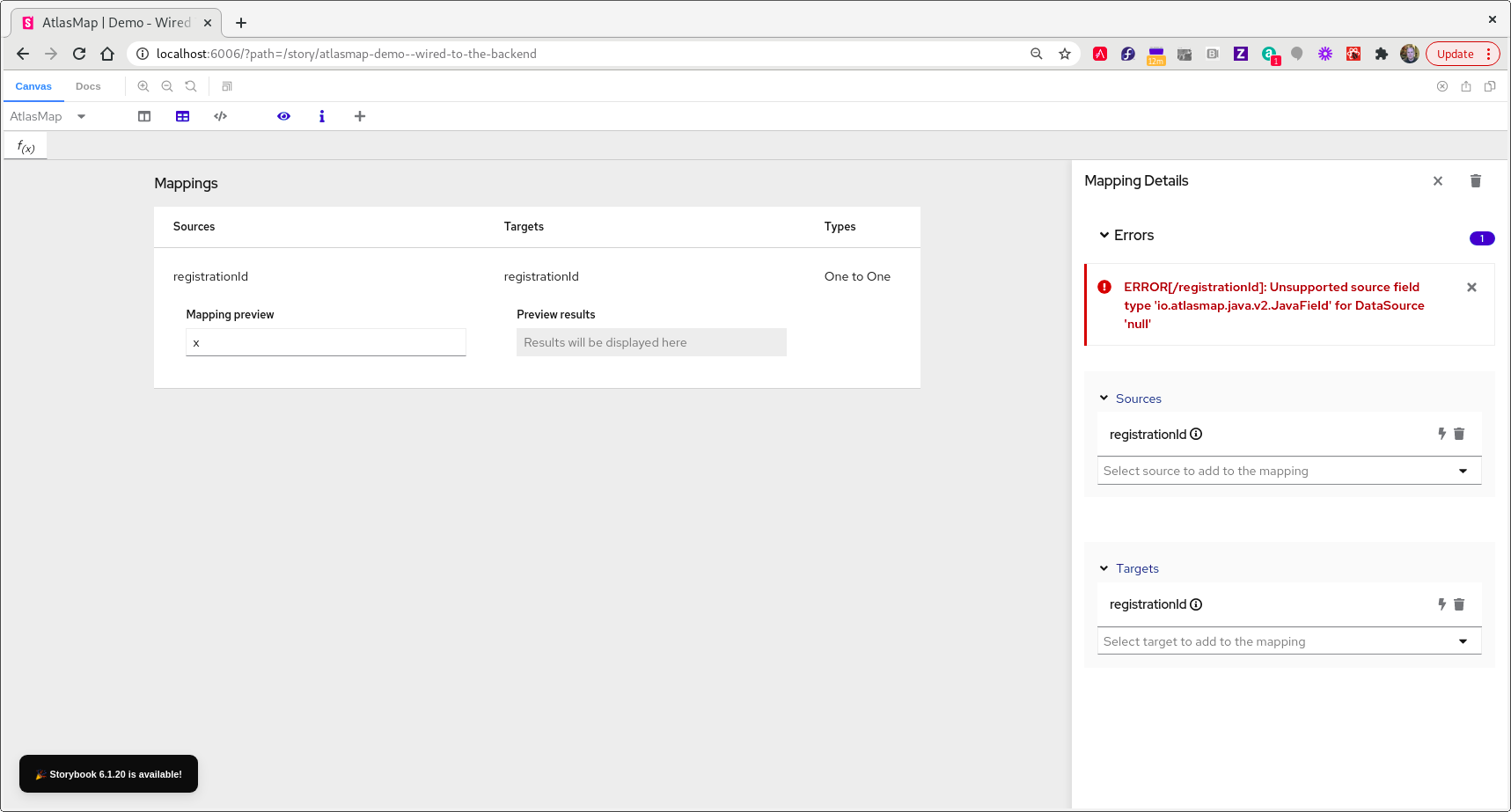The width and height of the screenshot is (1511, 812).
Task: Switch to the Docs tab
Action: point(88,86)
